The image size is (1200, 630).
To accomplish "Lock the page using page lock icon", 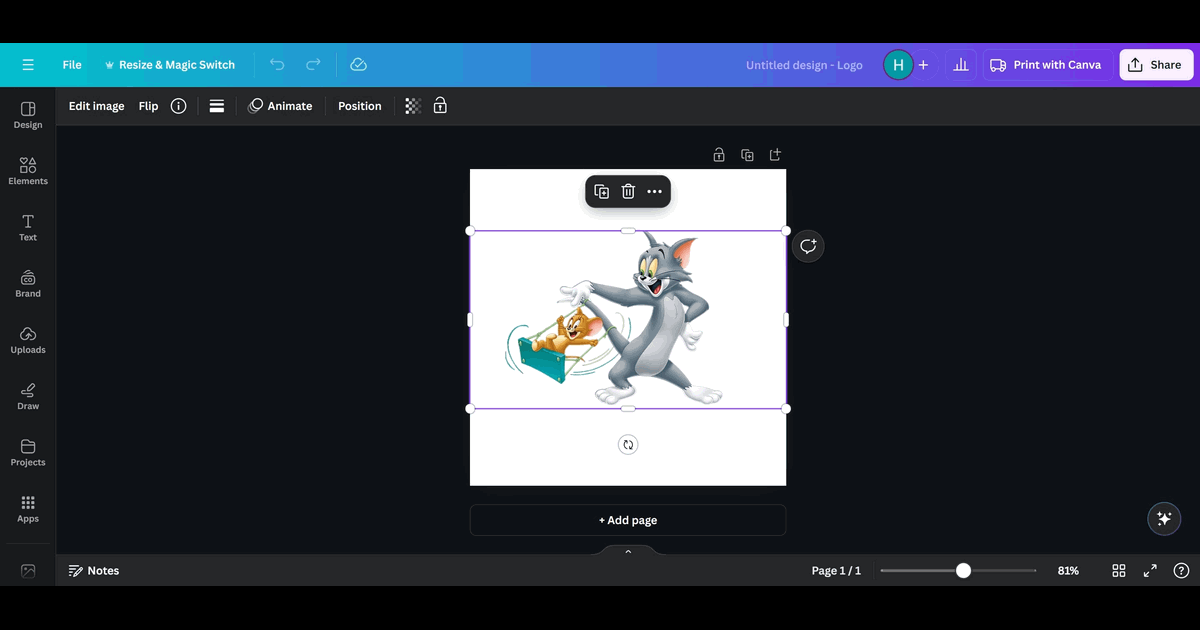I will pos(719,155).
